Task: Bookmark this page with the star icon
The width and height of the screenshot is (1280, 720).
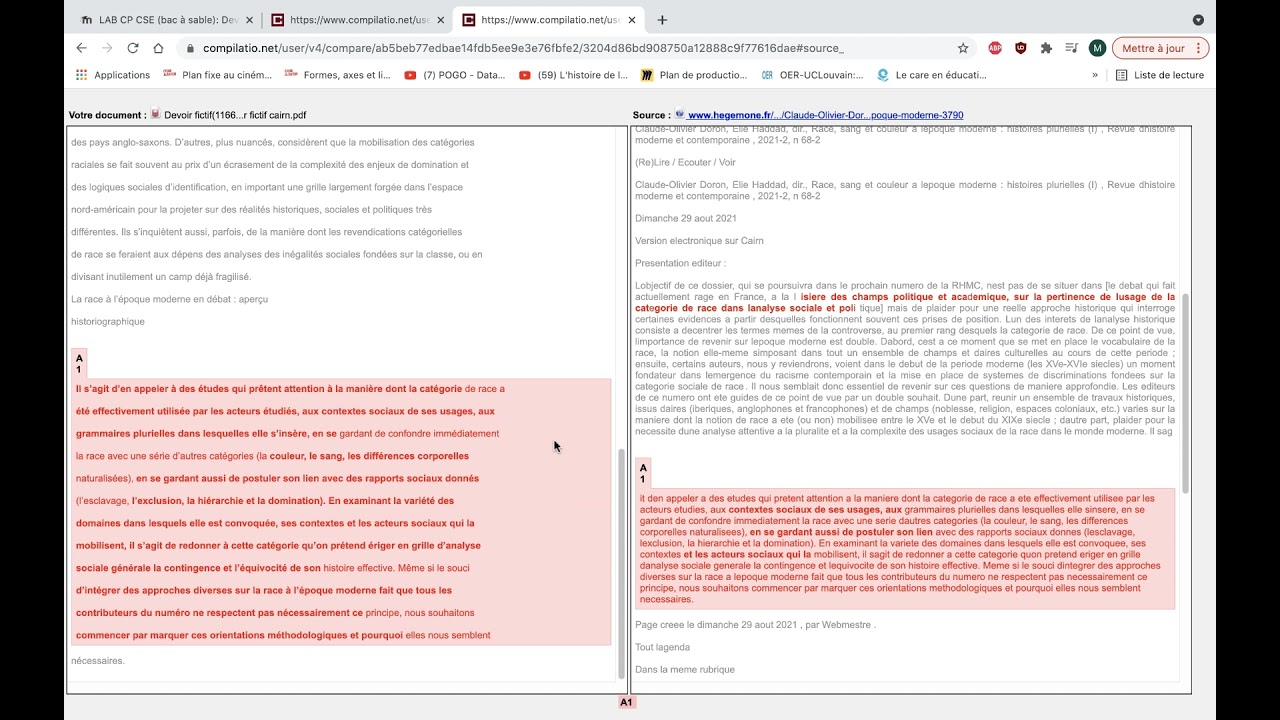Action: click(963, 48)
